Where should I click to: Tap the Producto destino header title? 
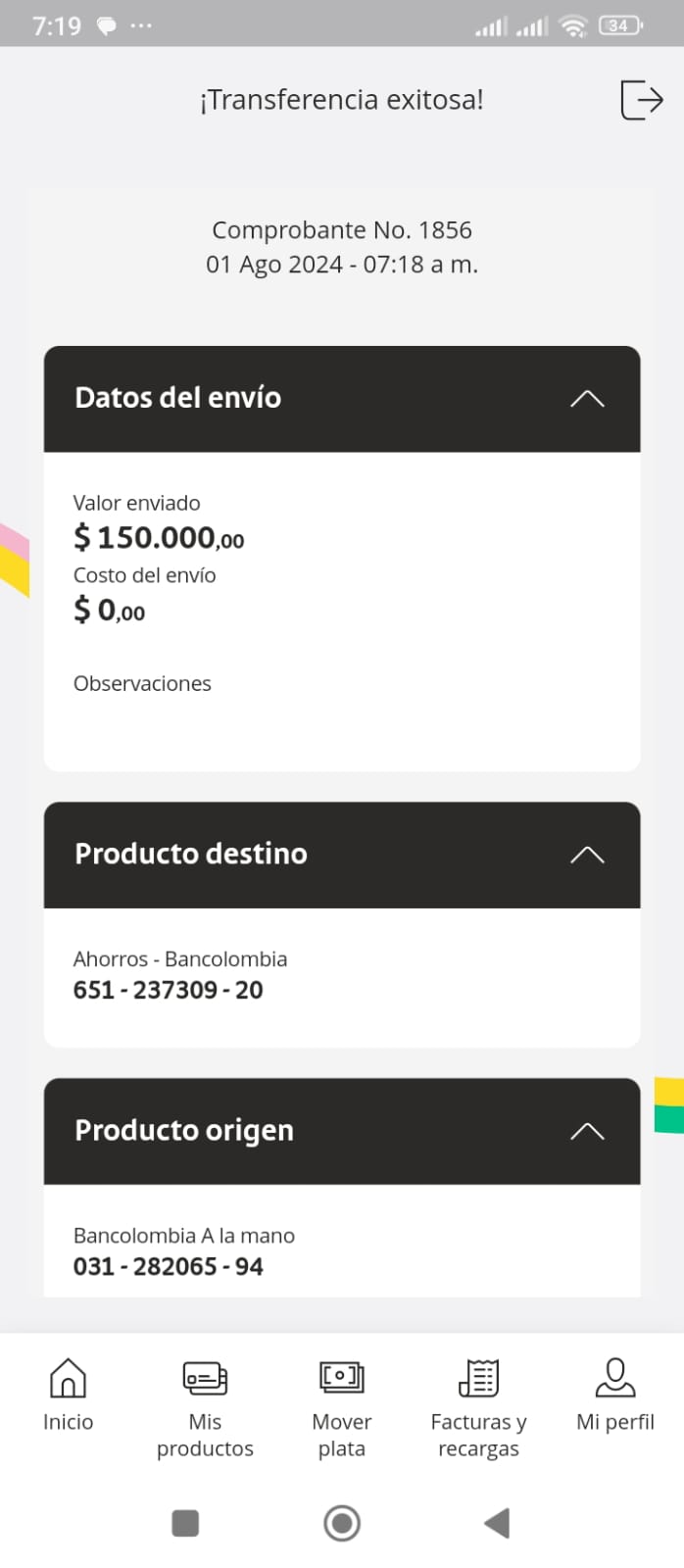tap(191, 854)
